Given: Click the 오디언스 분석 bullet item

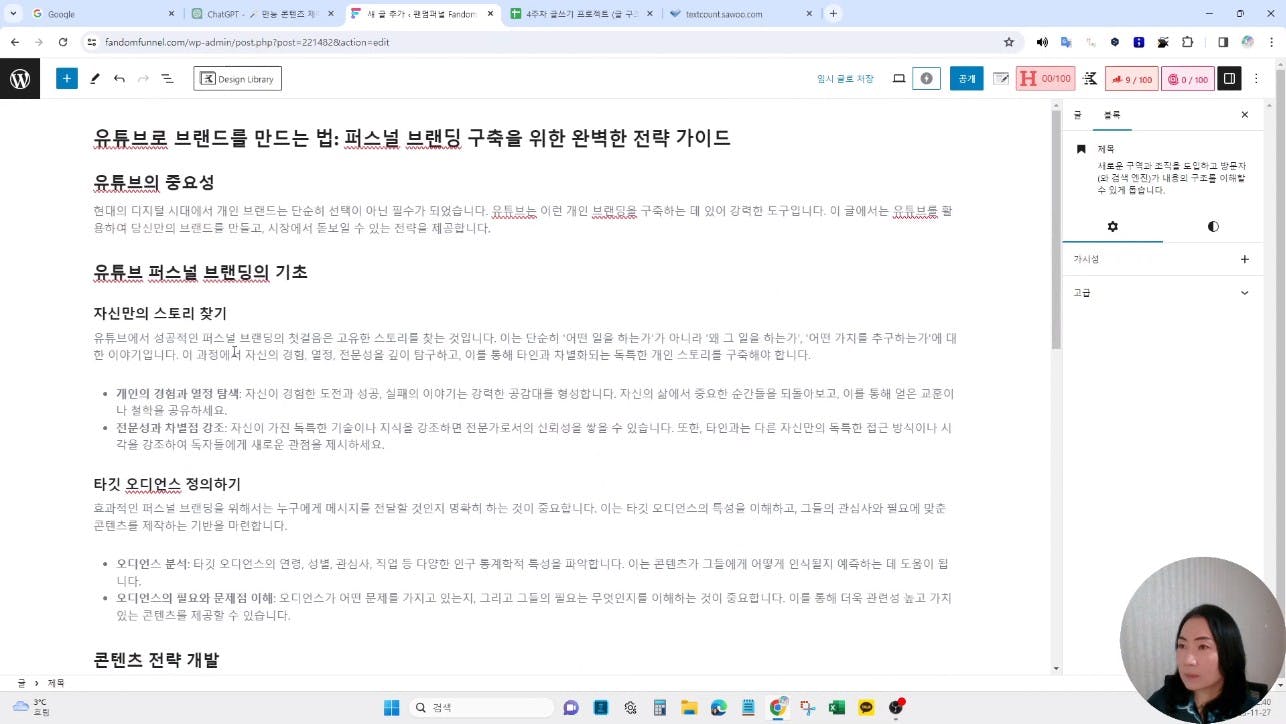Looking at the screenshot, I should 535,572.
